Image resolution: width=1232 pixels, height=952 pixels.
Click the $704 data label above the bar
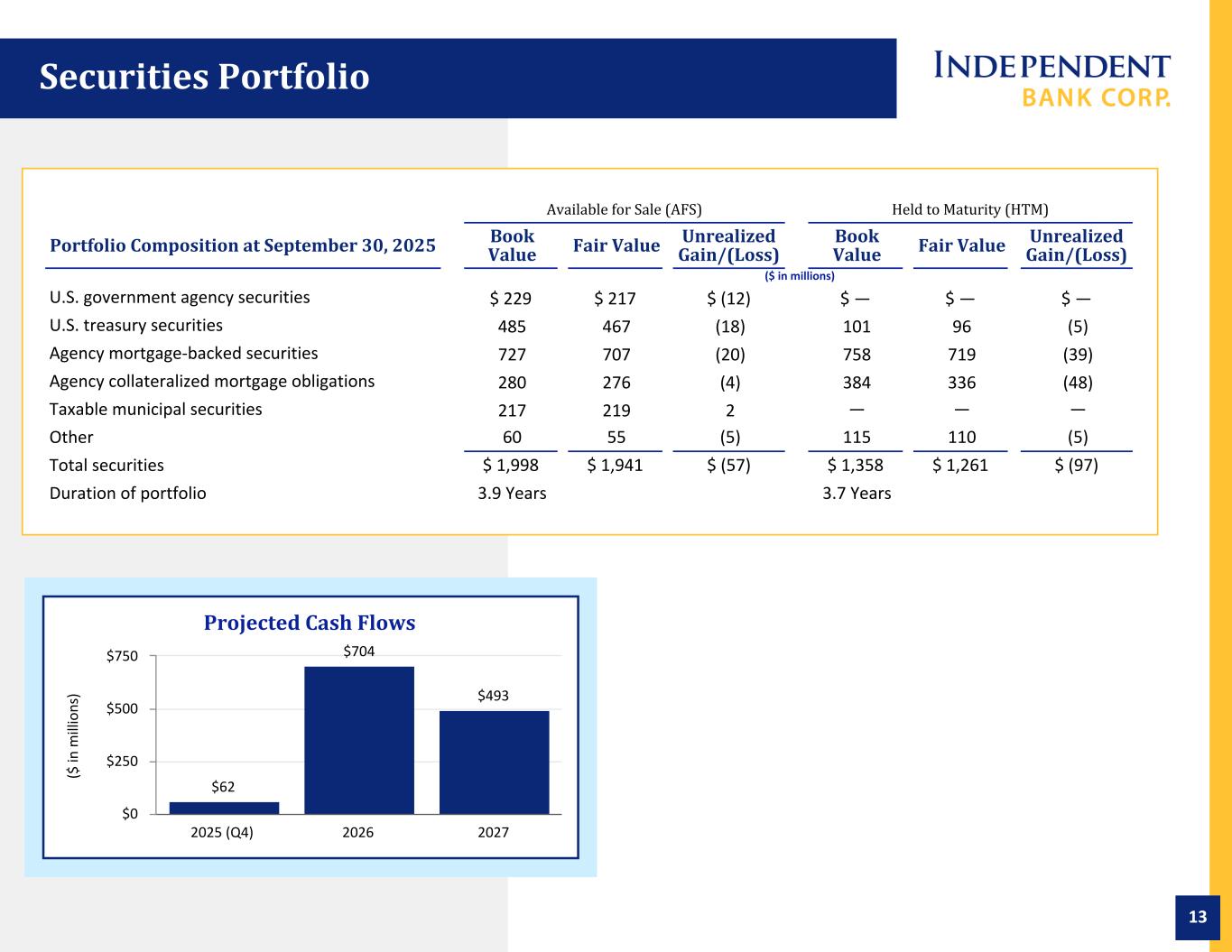point(358,651)
